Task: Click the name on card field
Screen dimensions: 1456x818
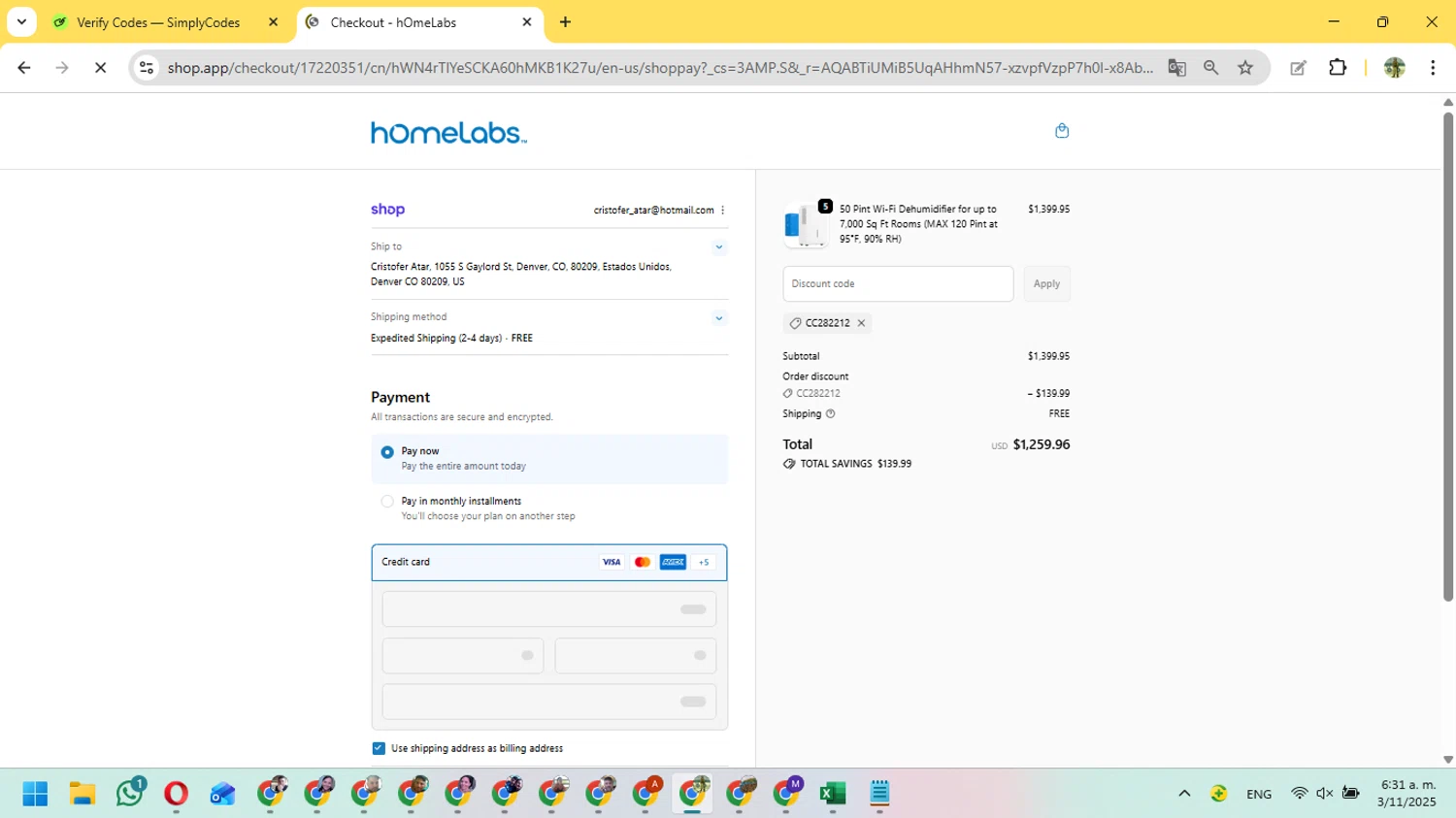Action: point(549,702)
